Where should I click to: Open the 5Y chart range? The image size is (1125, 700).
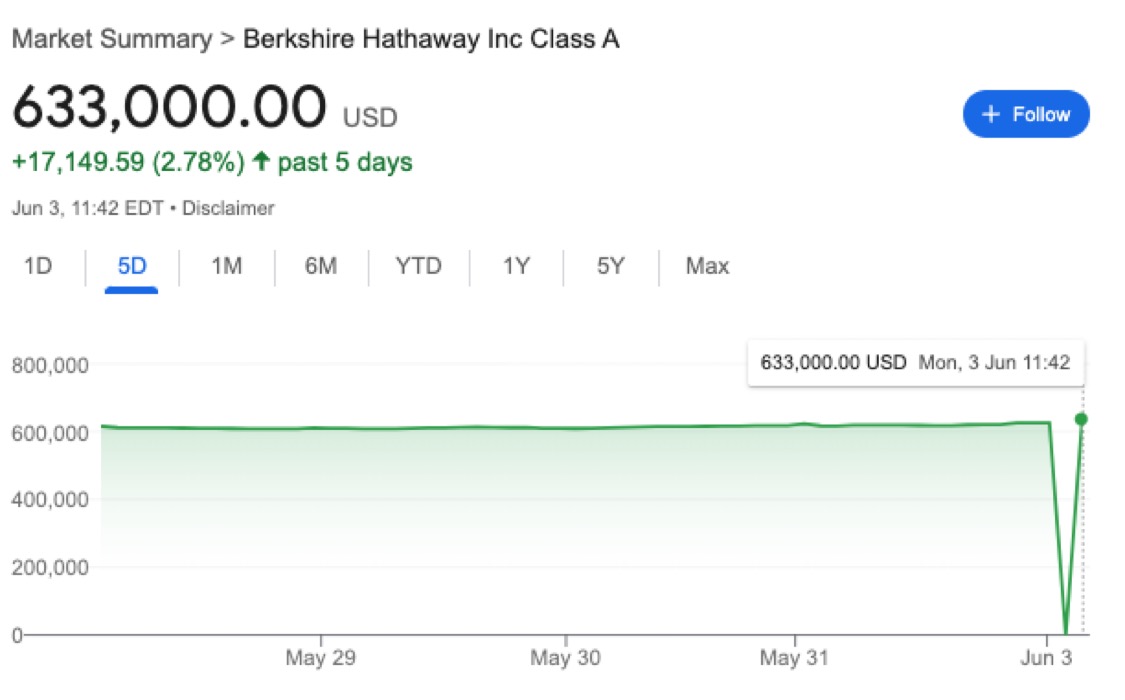click(x=610, y=267)
